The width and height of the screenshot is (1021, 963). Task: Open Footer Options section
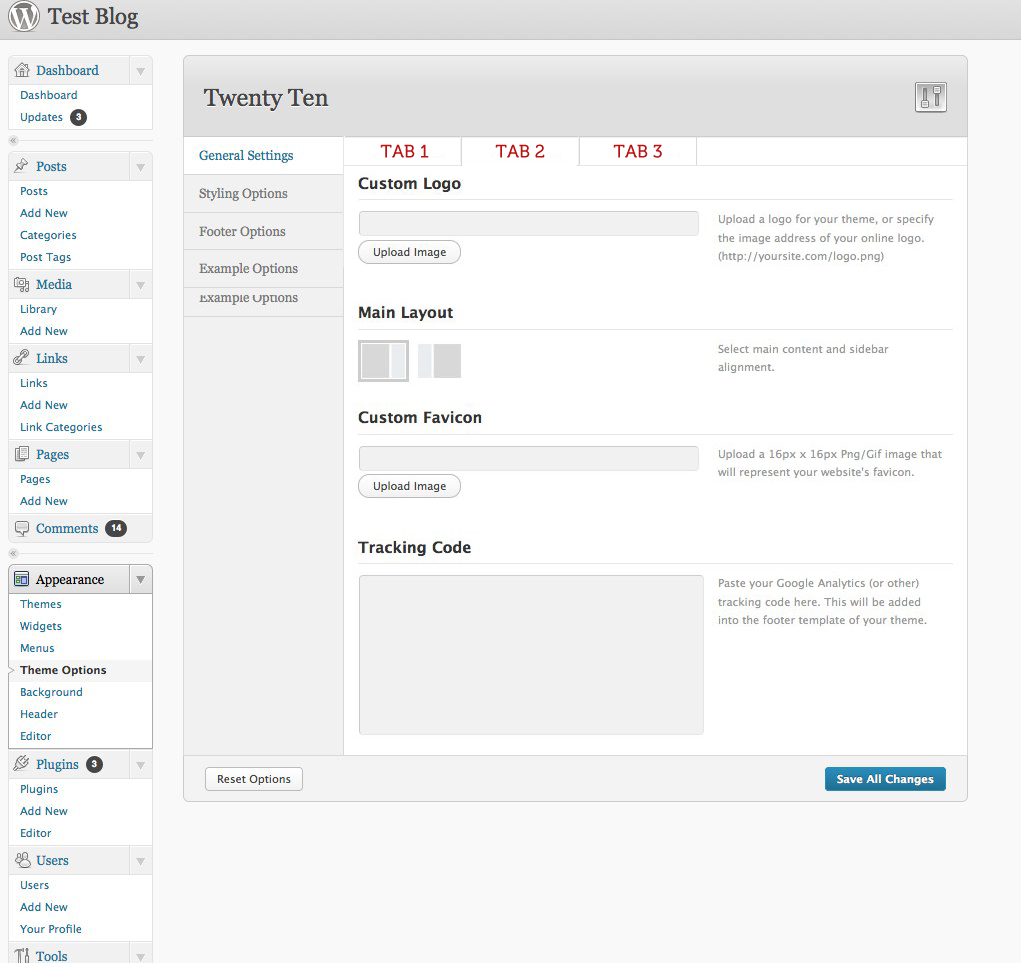click(263, 231)
